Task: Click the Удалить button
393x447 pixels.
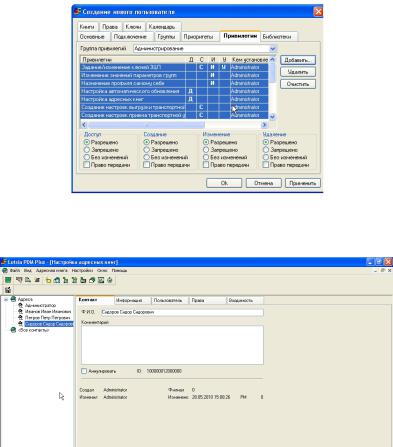Action: (x=298, y=72)
